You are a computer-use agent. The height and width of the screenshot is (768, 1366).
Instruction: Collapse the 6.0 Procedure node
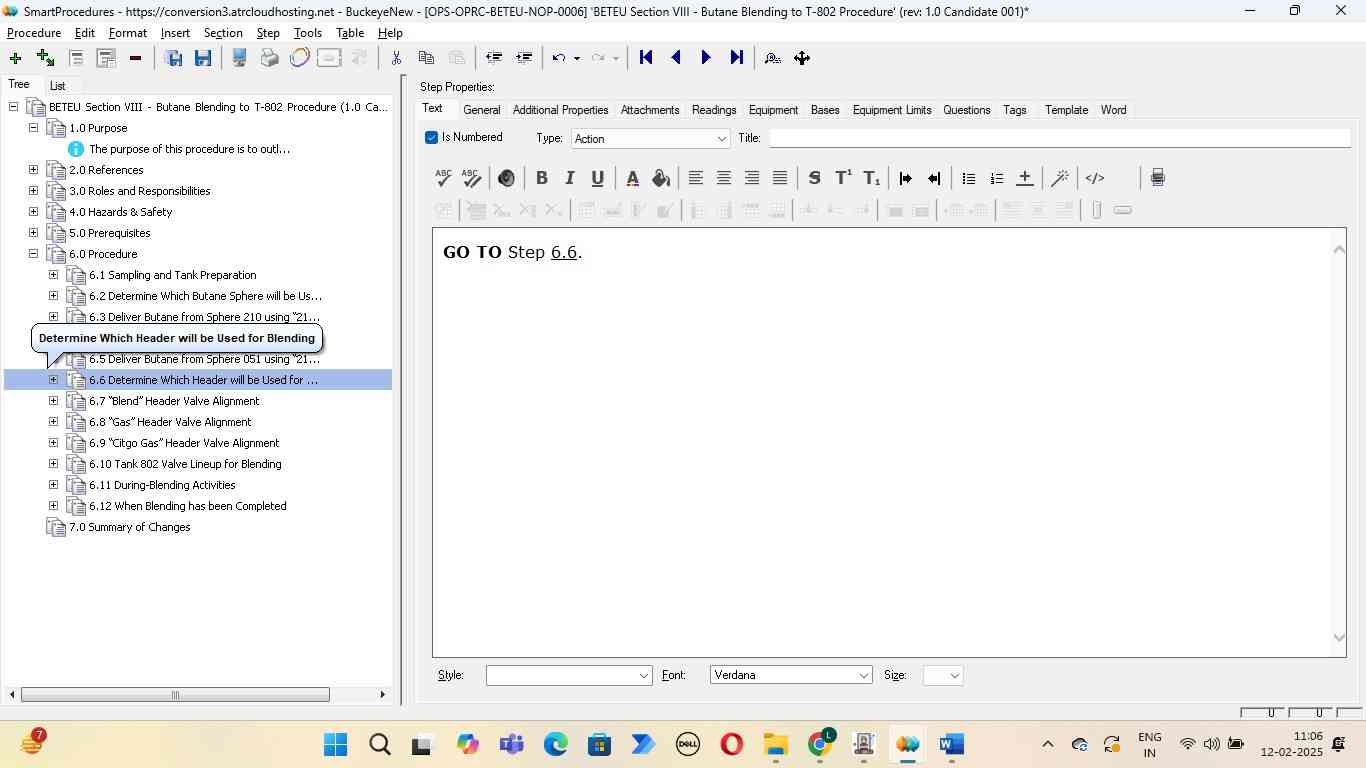click(x=34, y=254)
